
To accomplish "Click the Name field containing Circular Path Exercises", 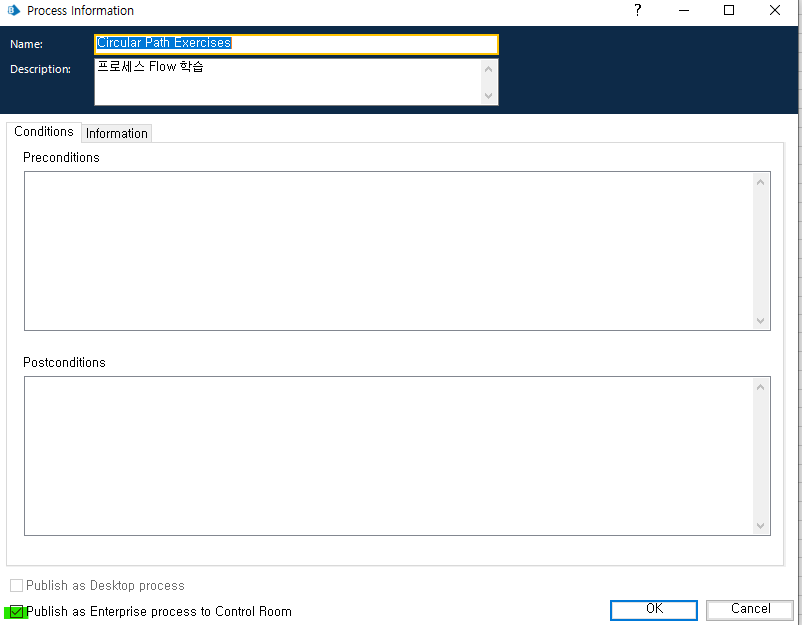I will [296, 44].
